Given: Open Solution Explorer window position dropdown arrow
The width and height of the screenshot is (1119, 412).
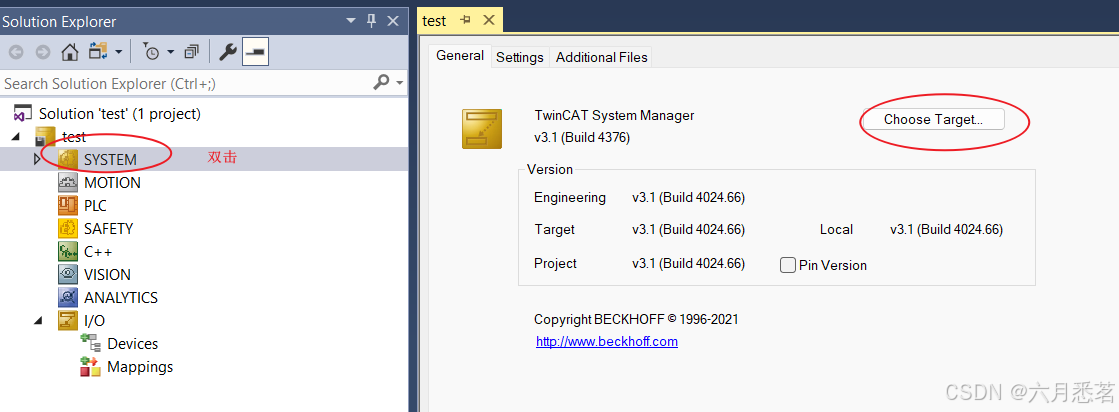Looking at the screenshot, I should click(x=350, y=21).
